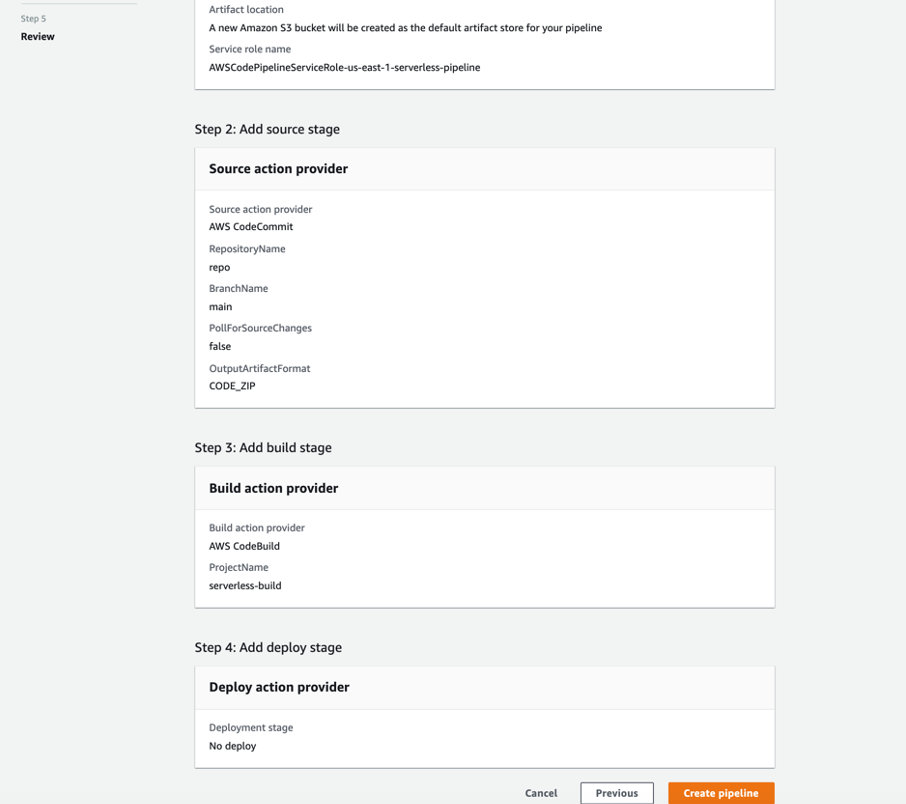Viewport: 906px width, 804px height.
Task: Click the serverless-build project name
Action: click(x=245, y=586)
